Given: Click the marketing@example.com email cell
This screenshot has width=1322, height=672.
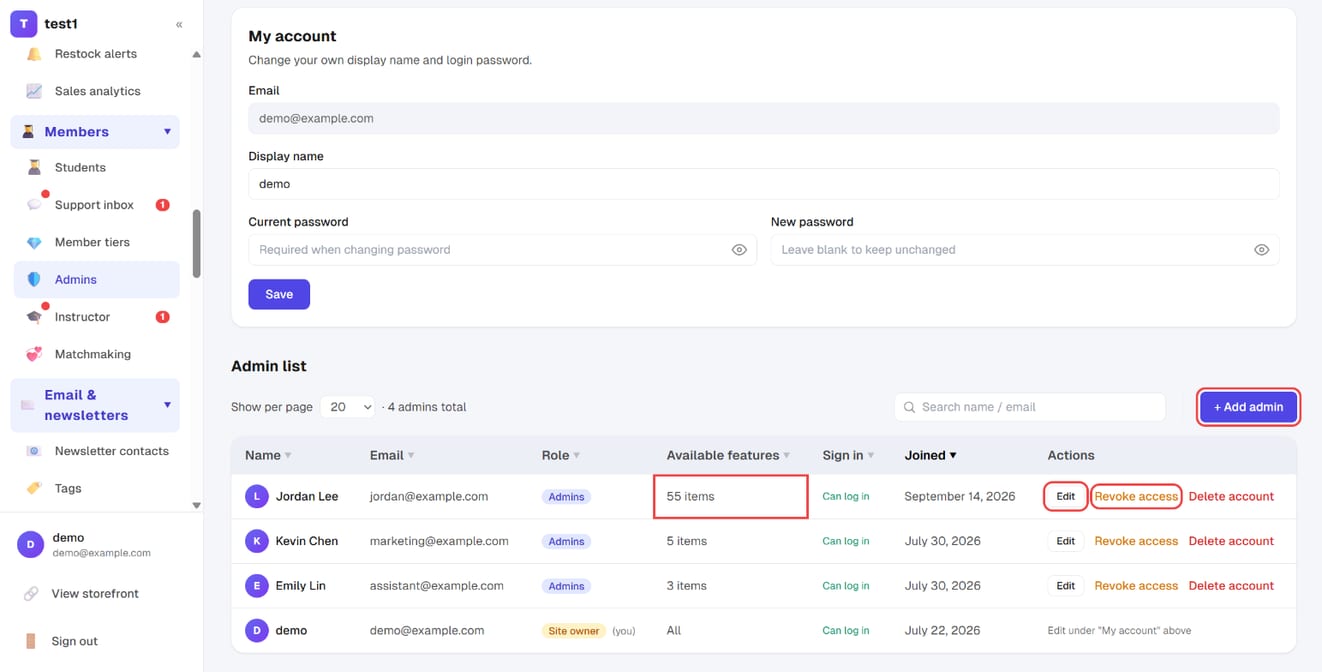Looking at the screenshot, I should click(x=439, y=541).
